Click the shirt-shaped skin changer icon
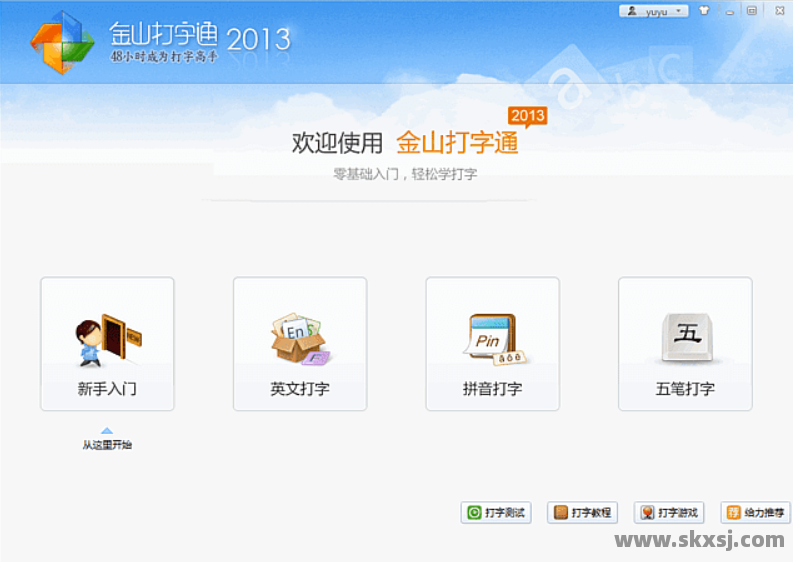 (704, 11)
